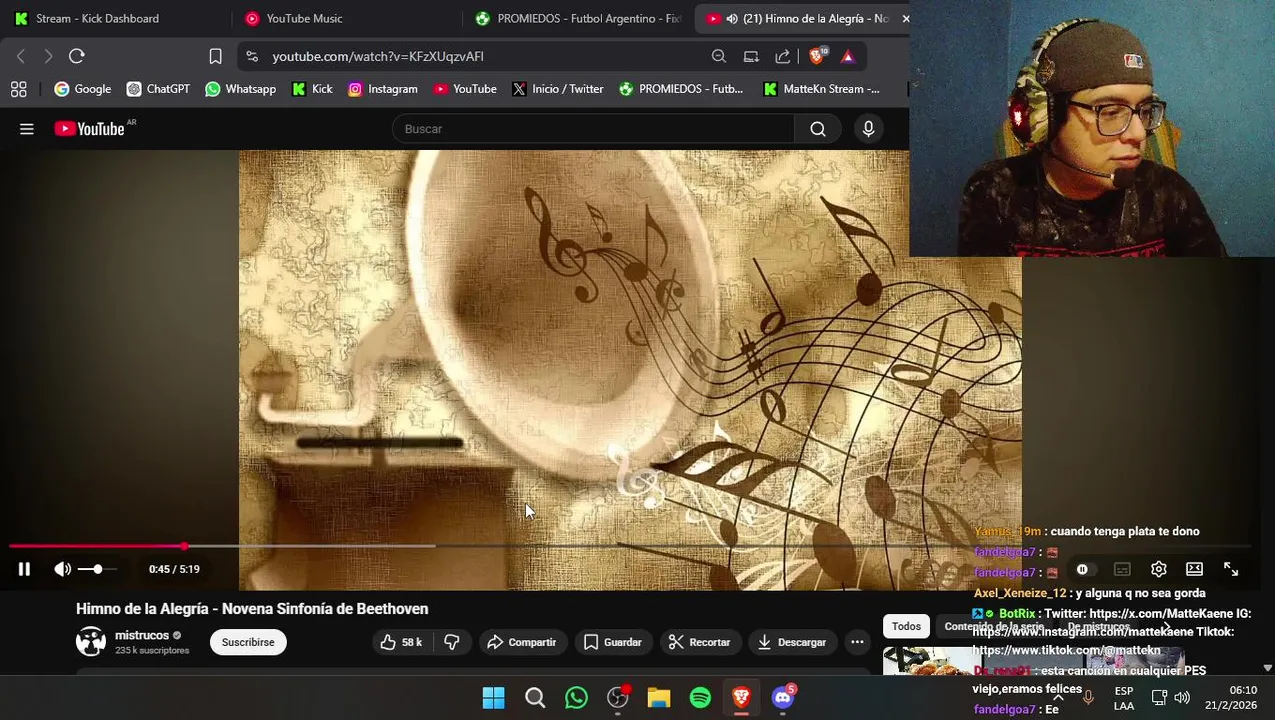Download the video via Descargar

792,642
